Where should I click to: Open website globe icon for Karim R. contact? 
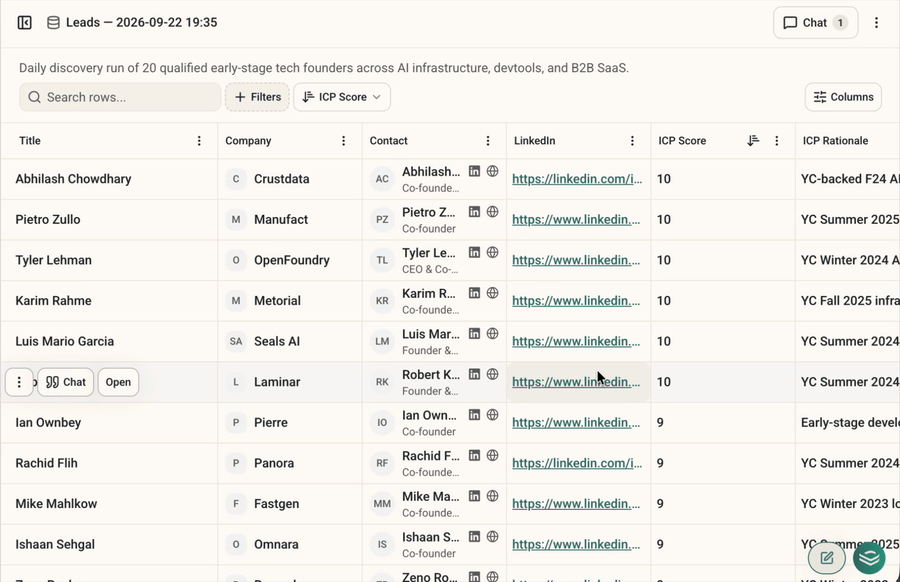[492, 293]
